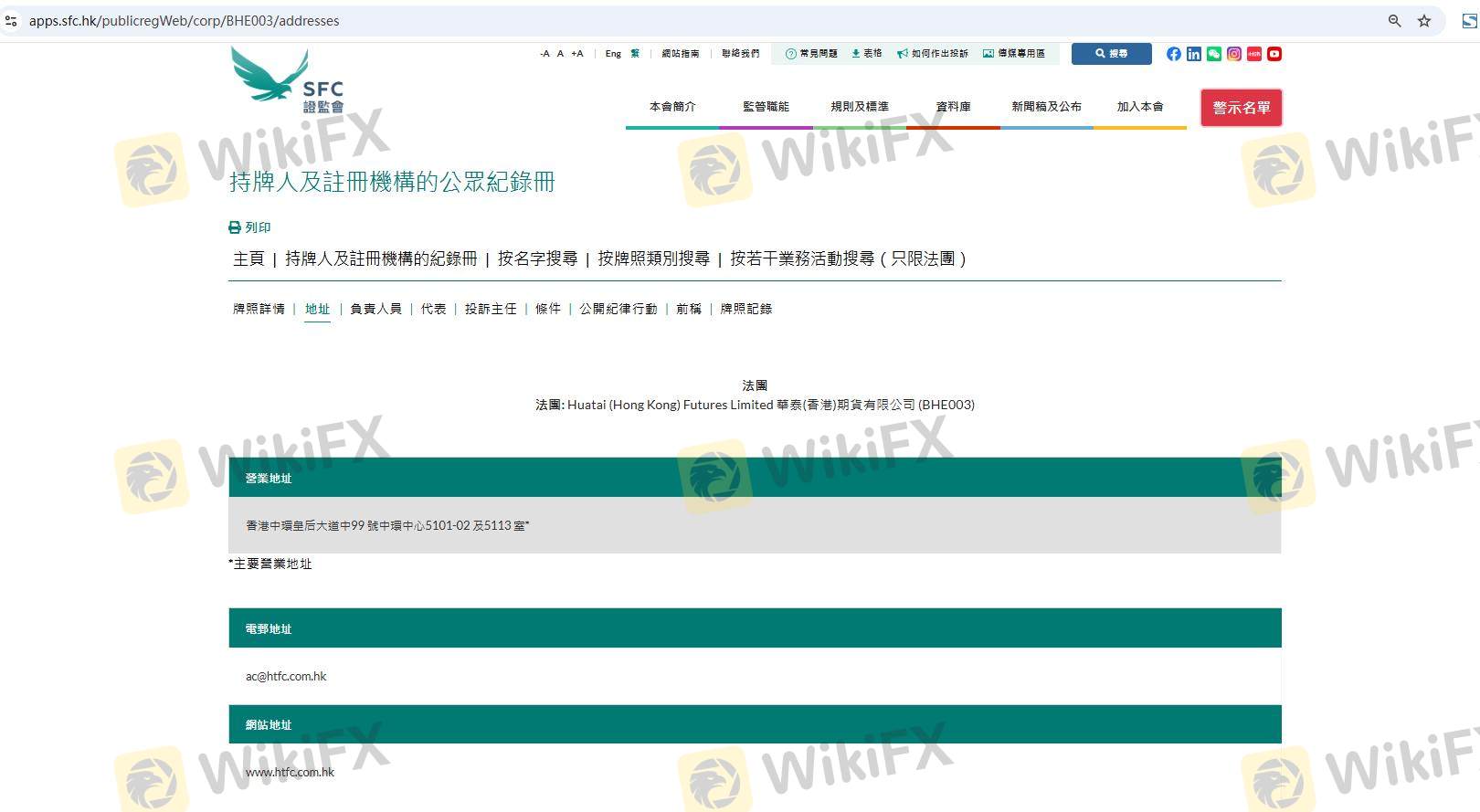Open the 監管職能 menu
1480x812 pixels.
pyautogui.click(x=766, y=107)
